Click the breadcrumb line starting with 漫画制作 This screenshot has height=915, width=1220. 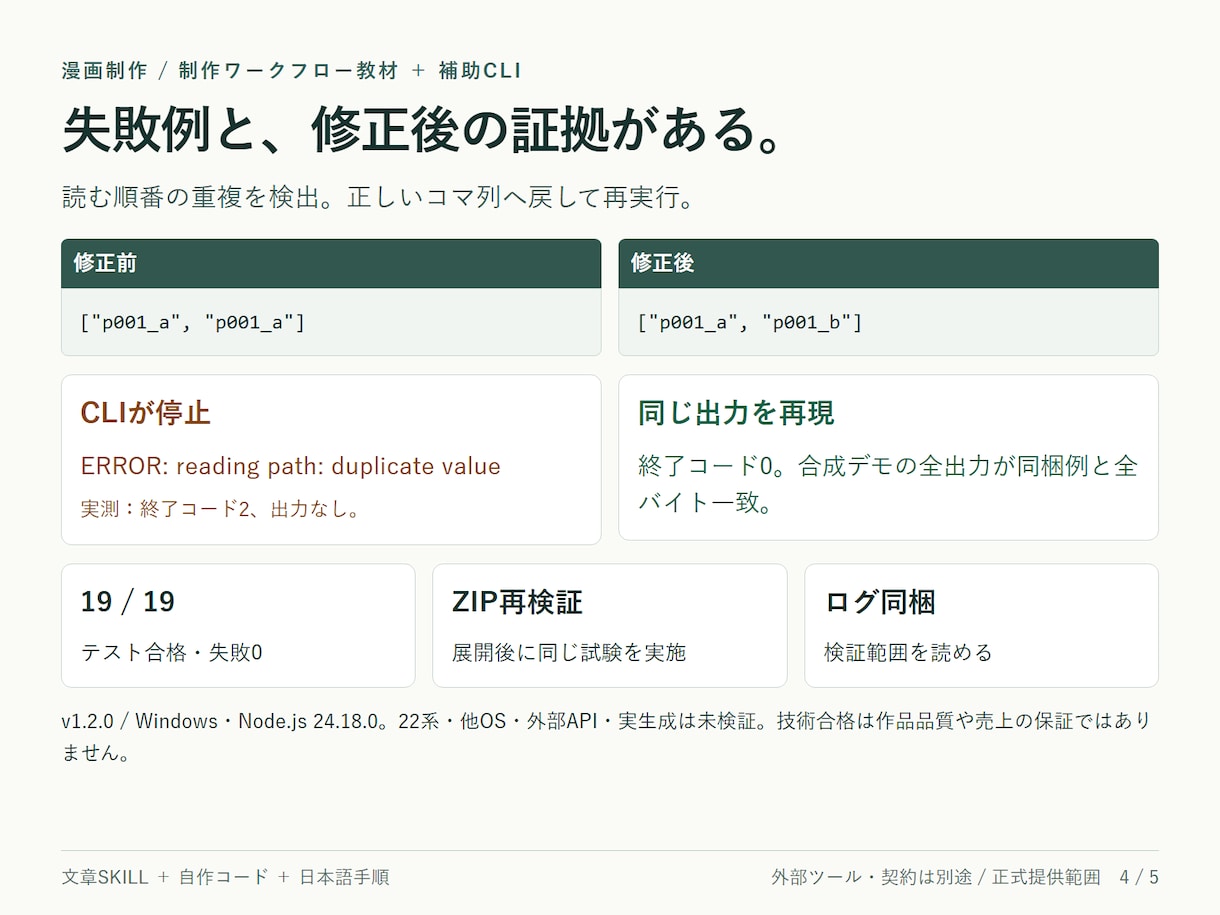291,71
